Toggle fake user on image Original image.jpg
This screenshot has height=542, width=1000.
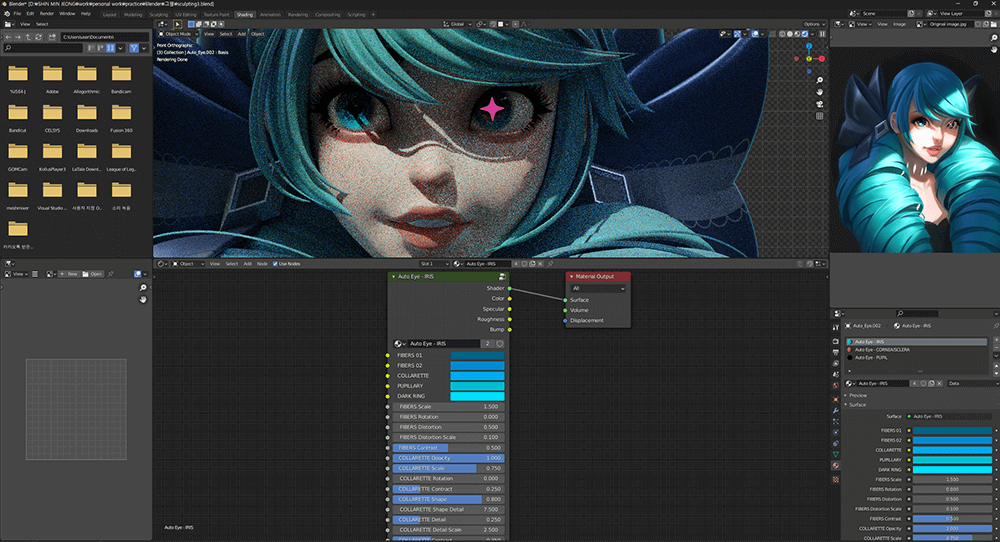point(979,24)
